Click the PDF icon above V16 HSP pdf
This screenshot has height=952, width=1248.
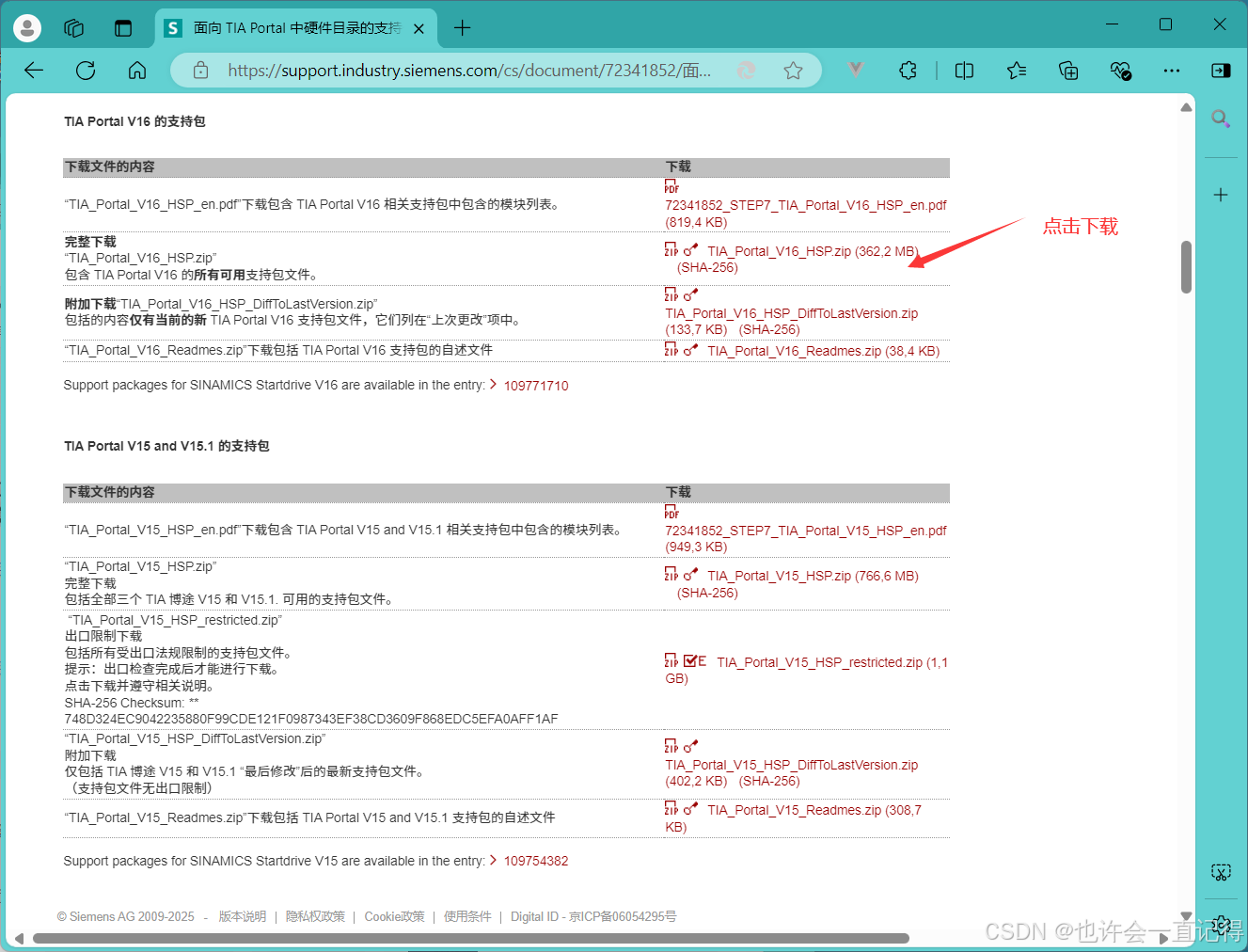671,186
